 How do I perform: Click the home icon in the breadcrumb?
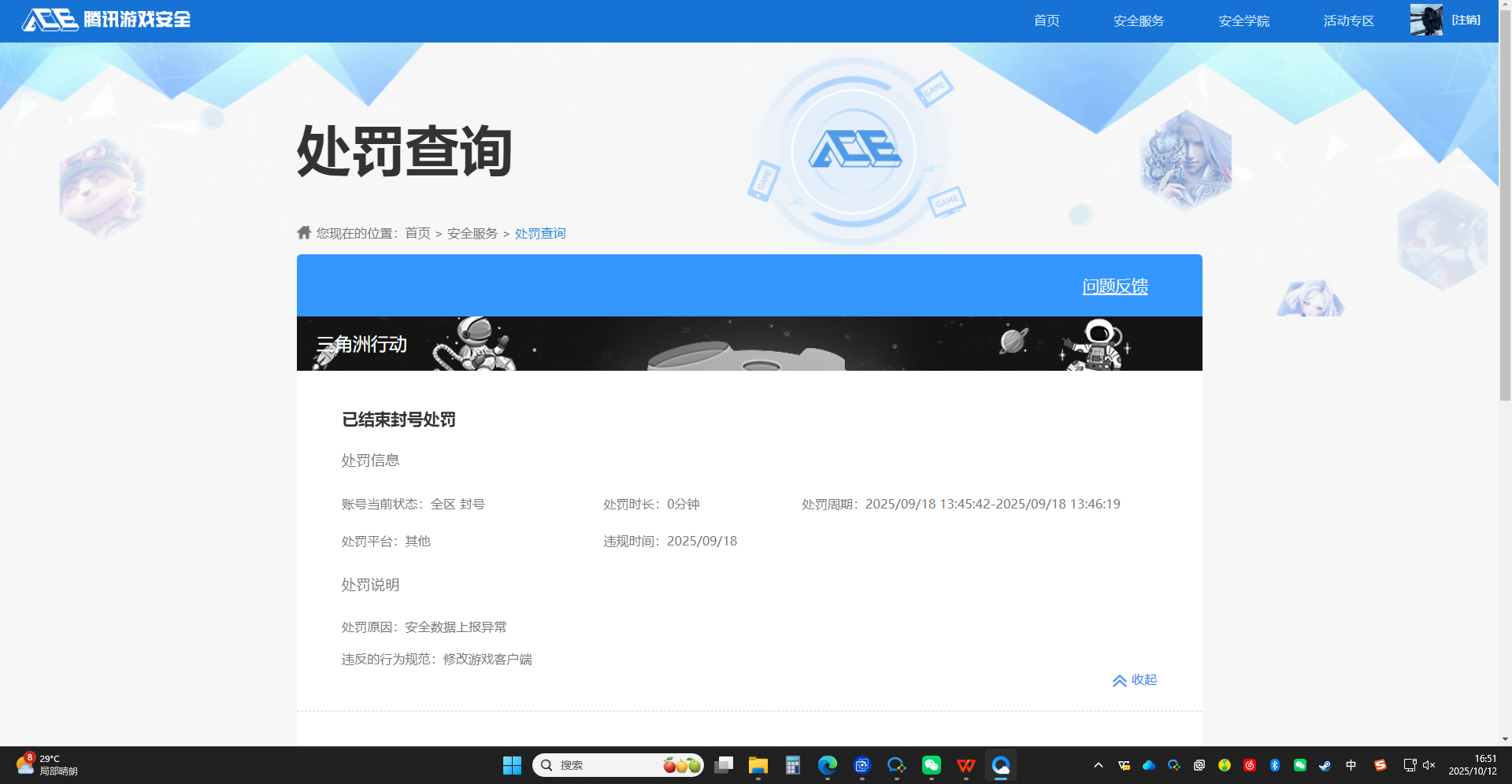304,232
